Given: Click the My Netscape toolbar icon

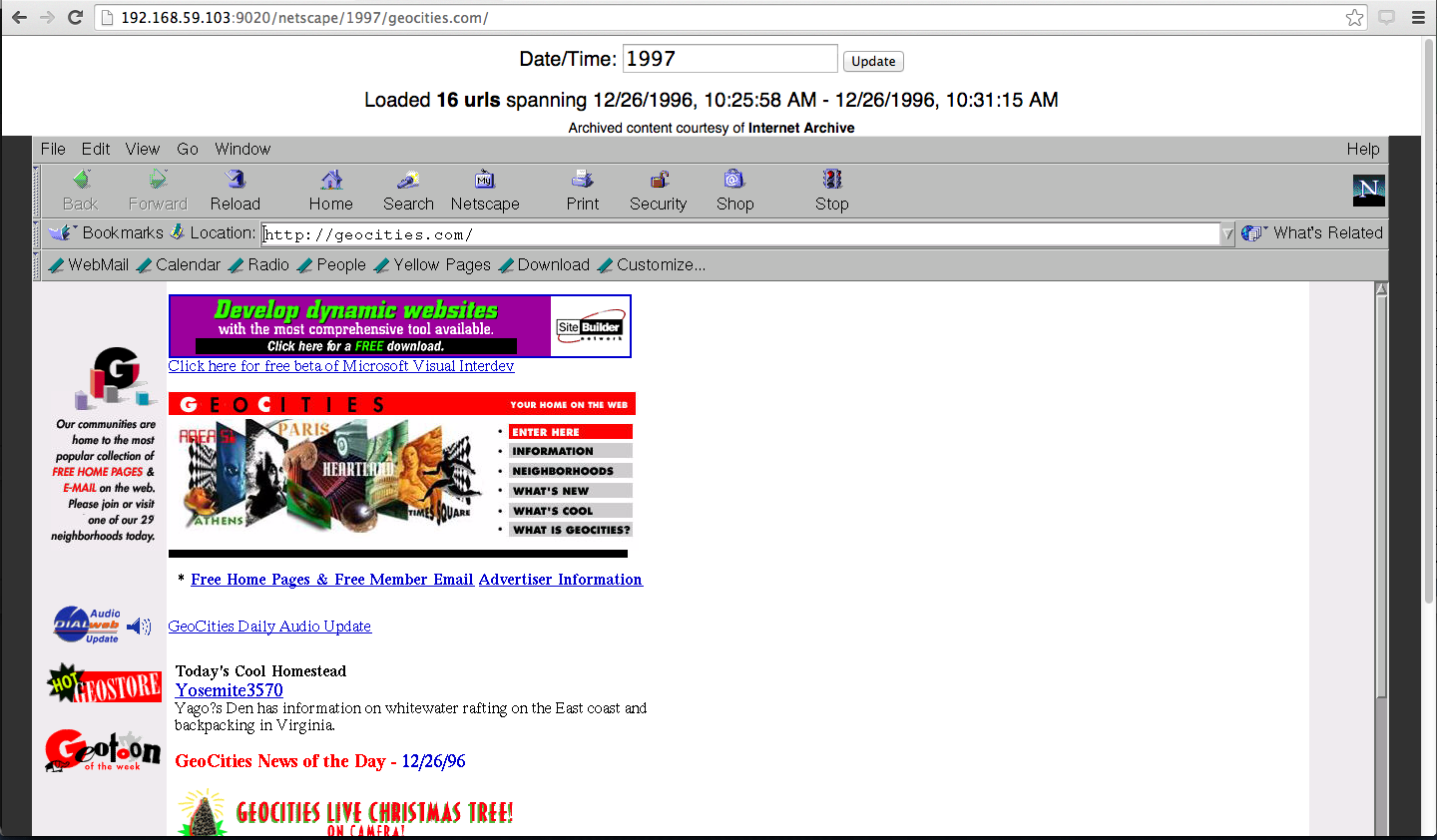Looking at the screenshot, I should pyautogui.click(x=485, y=180).
